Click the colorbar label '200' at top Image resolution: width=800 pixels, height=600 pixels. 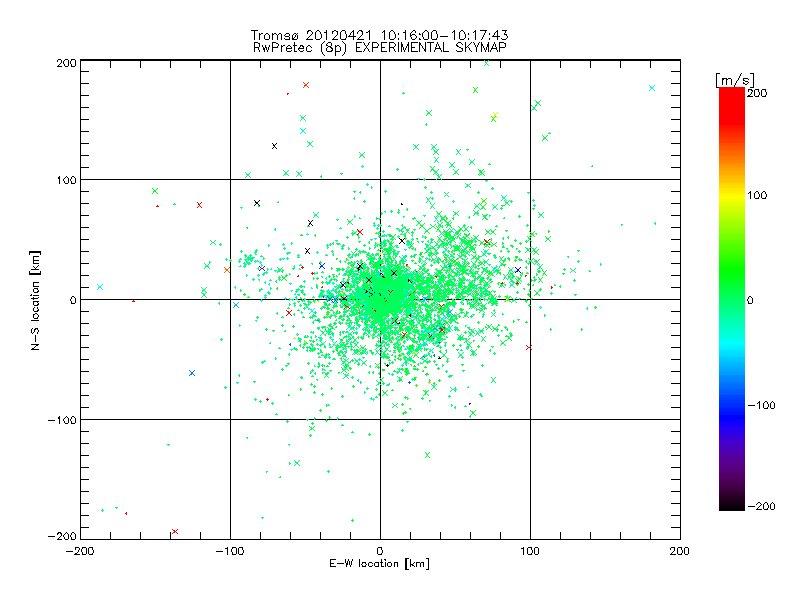click(x=757, y=93)
